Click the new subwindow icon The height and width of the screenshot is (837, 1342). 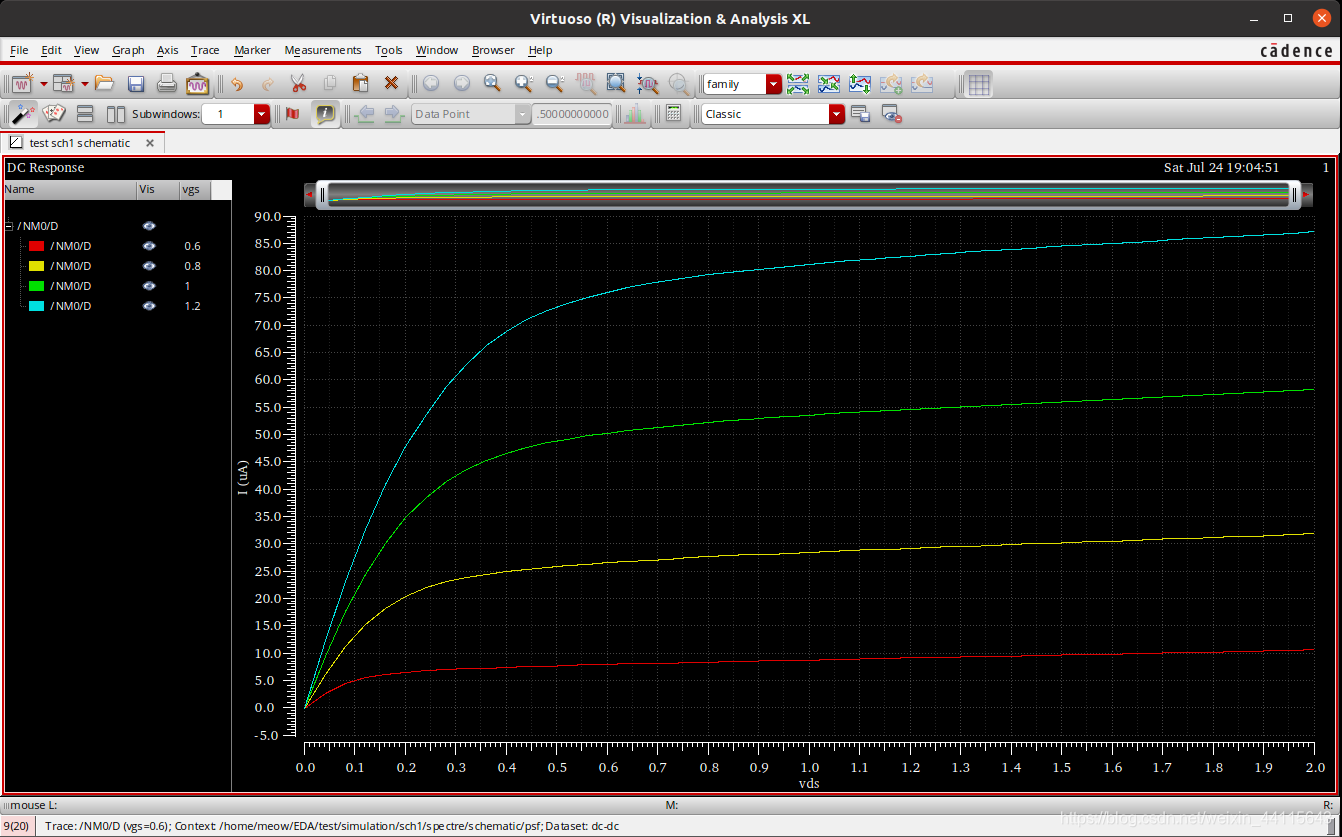(x=64, y=84)
